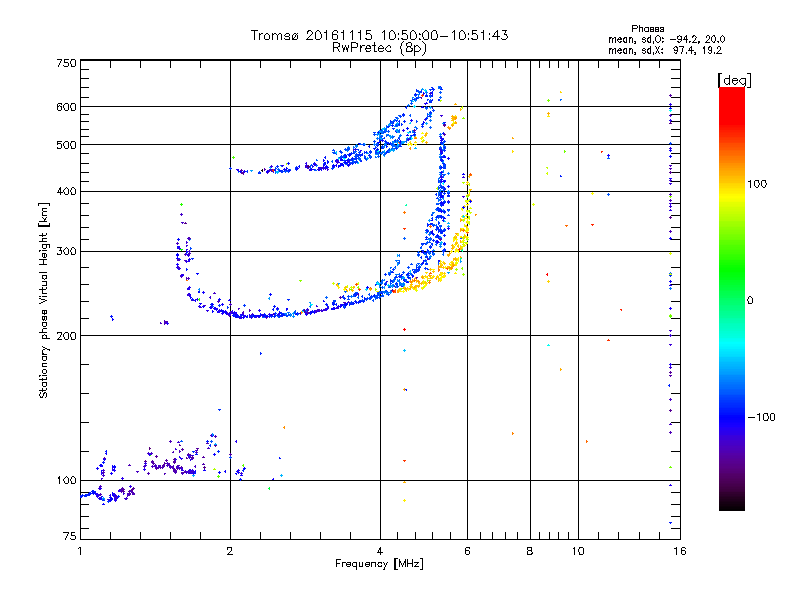Screen dimensions: 800x600
Task: Click the x-axis tick label '4'
Action: pos(380,551)
